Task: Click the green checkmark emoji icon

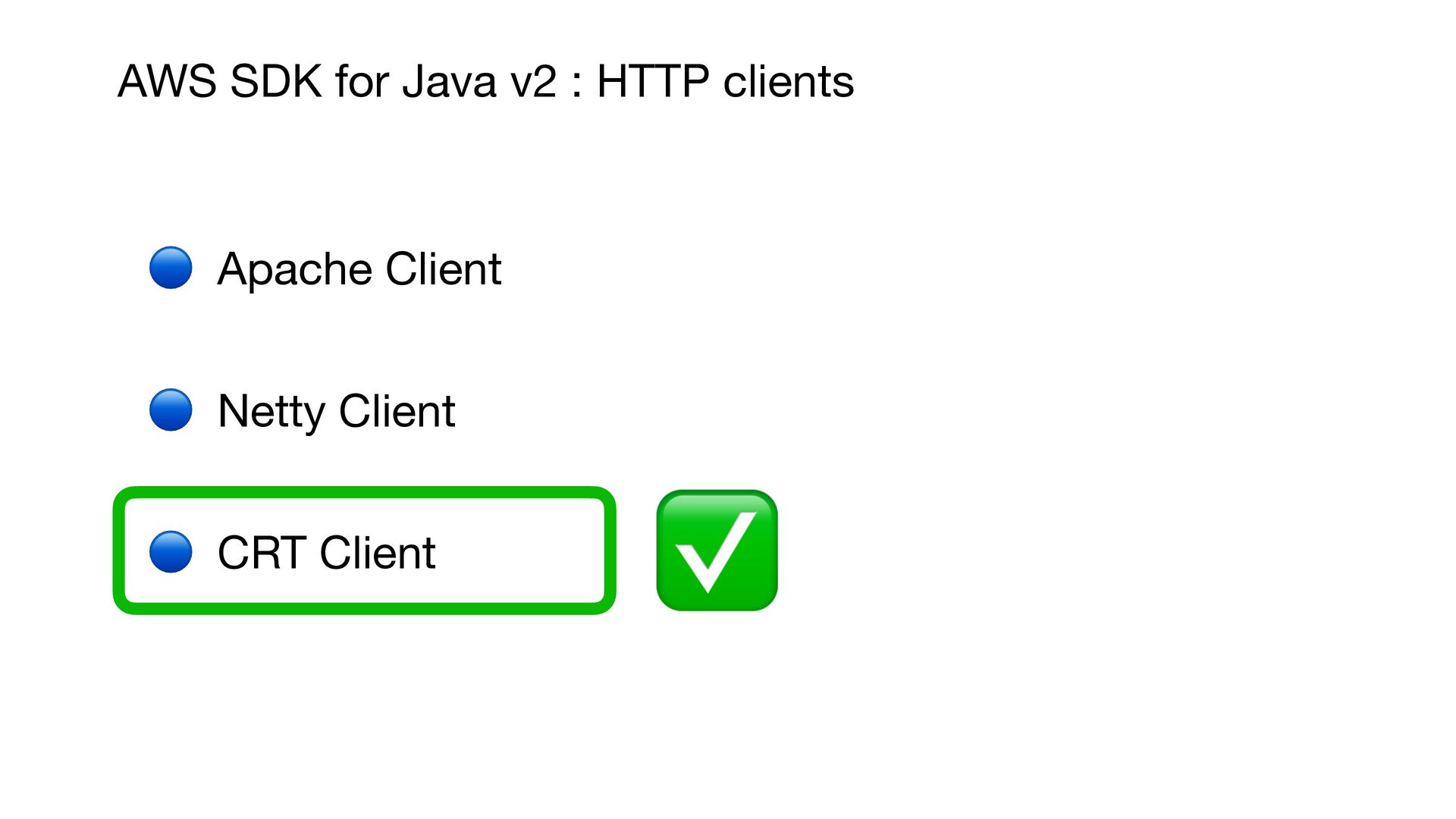Action: click(717, 551)
